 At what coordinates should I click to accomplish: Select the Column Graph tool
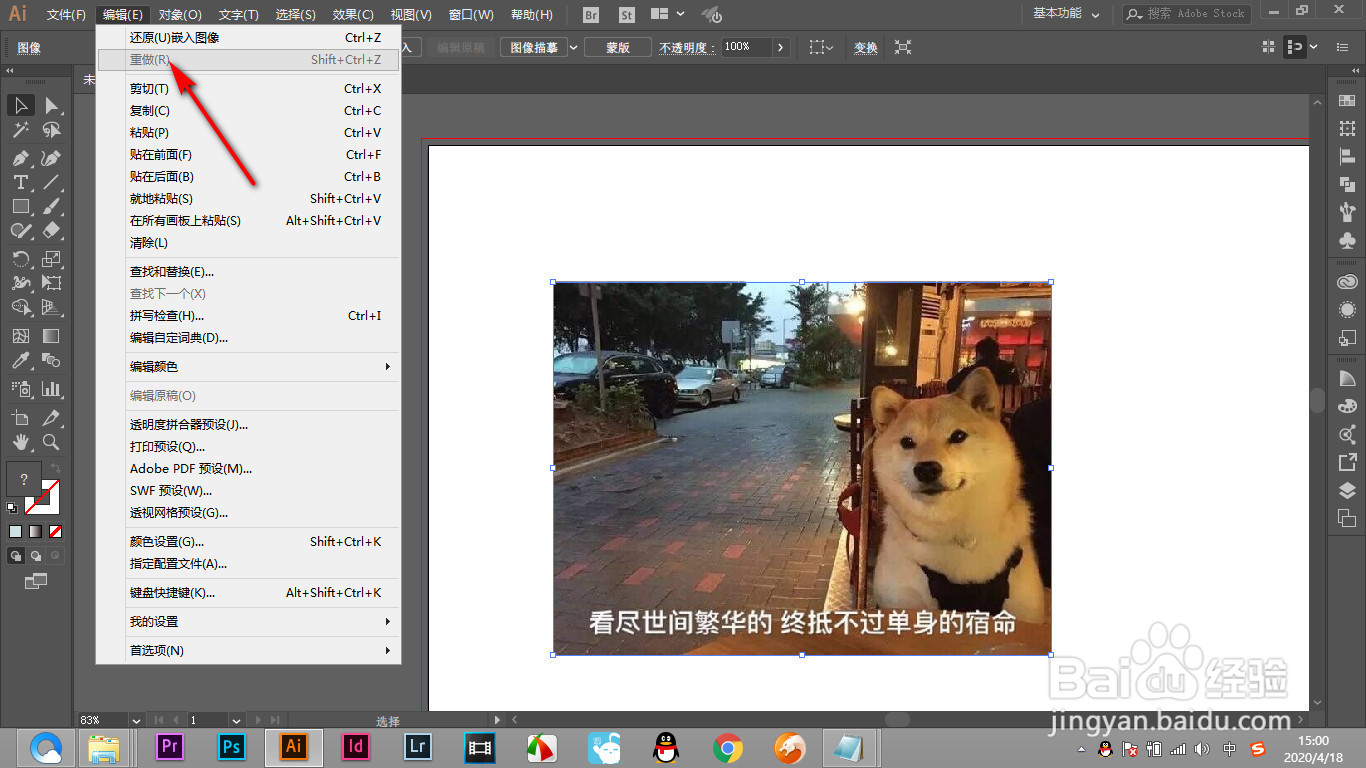51,388
